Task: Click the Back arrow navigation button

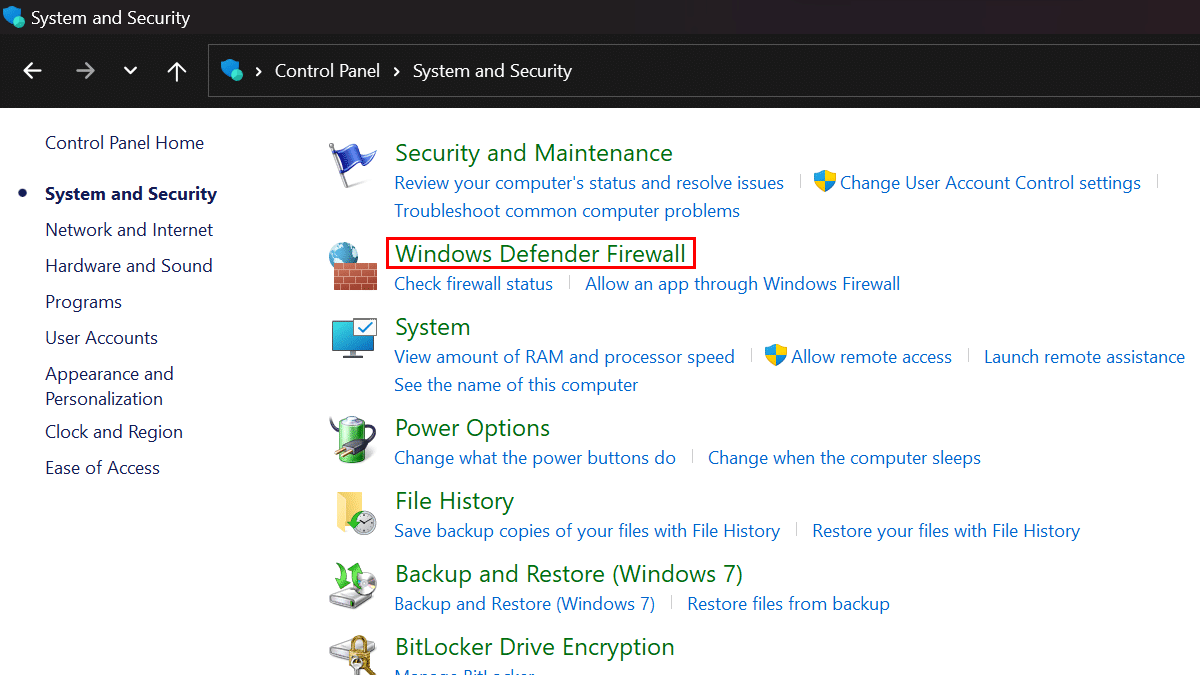Action: 33,71
